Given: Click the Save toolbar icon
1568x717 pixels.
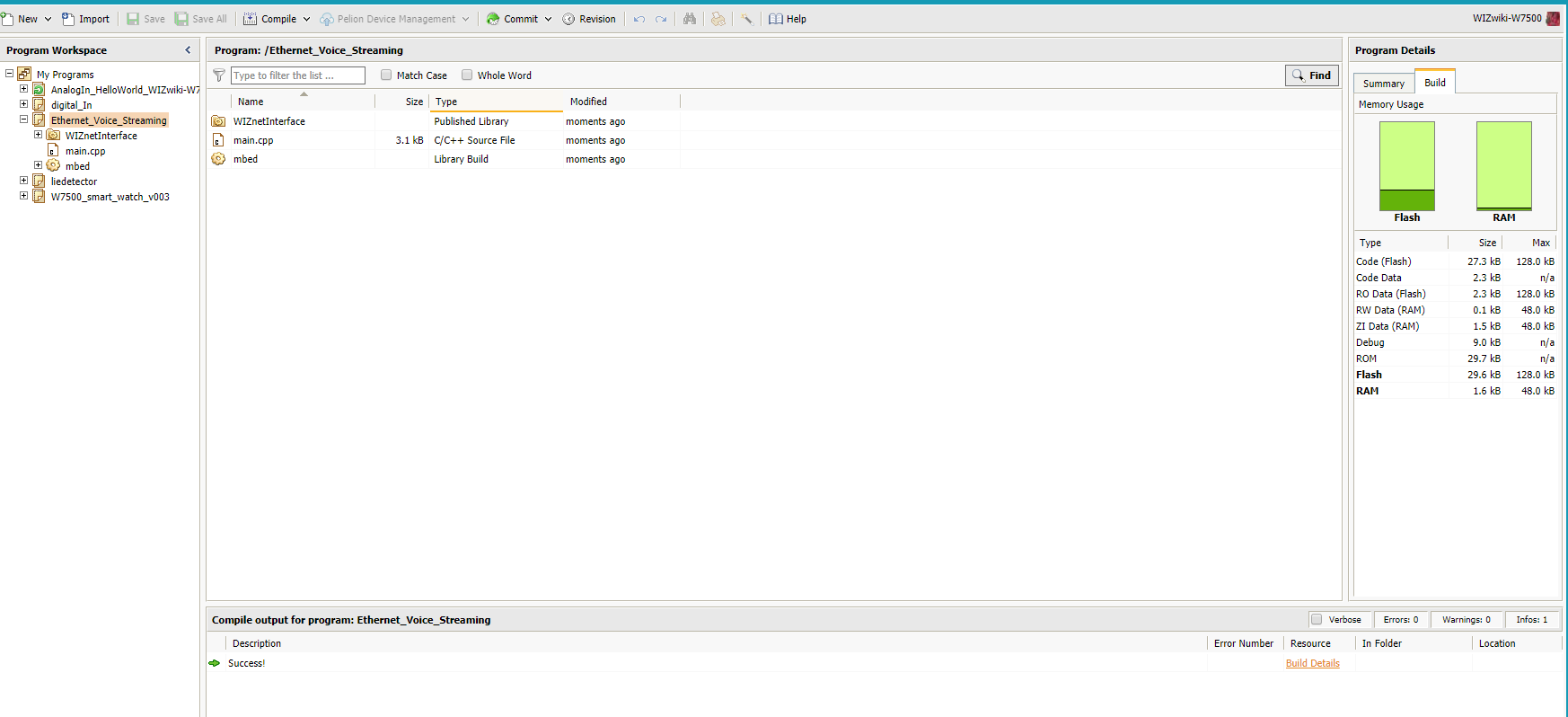Looking at the screenshot, I should pos(133,19).
